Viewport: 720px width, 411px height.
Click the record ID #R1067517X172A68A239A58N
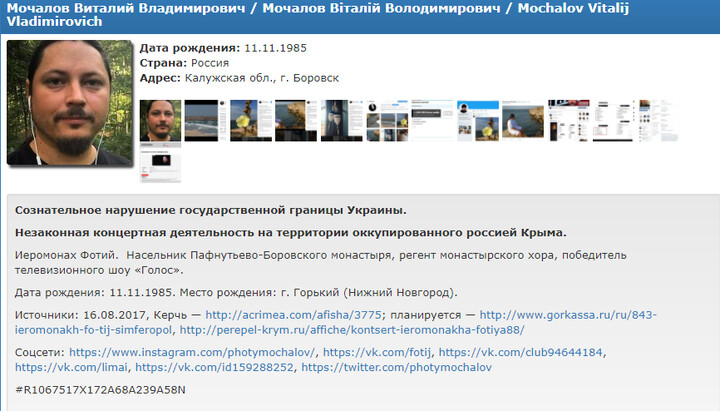[x=100, y=390]
